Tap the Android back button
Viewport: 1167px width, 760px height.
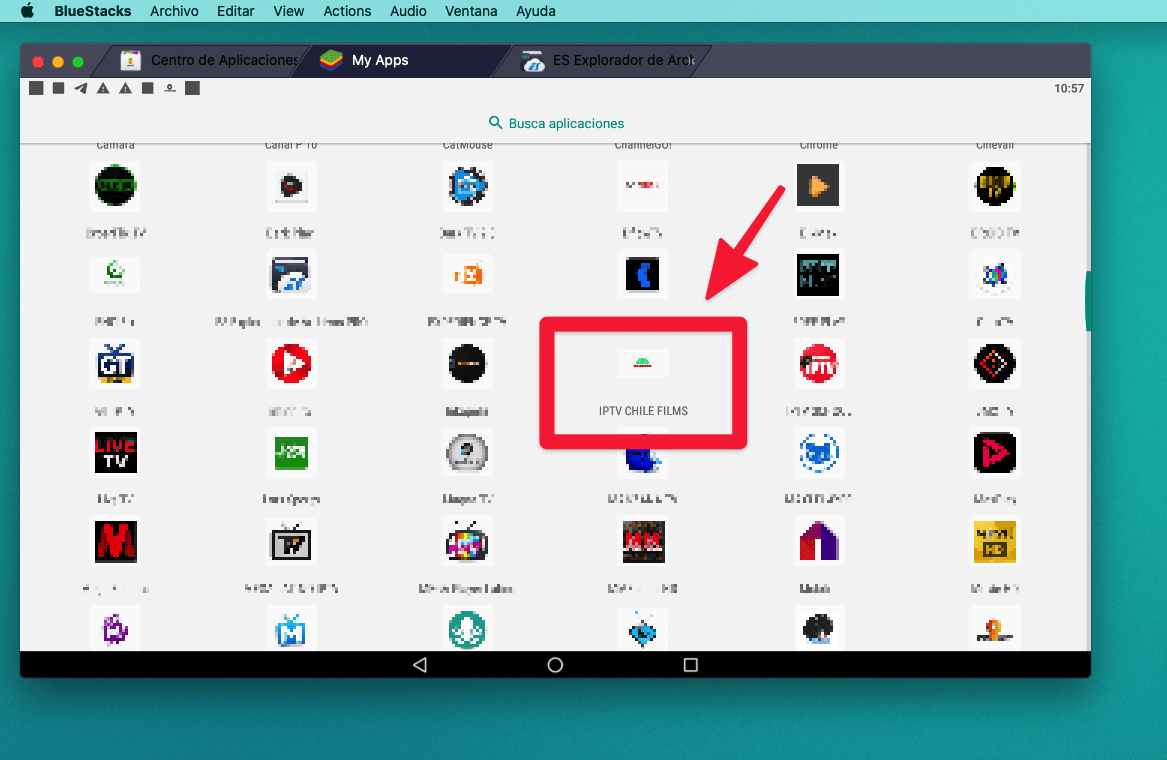pyautogui.click(x=420, y=665)
